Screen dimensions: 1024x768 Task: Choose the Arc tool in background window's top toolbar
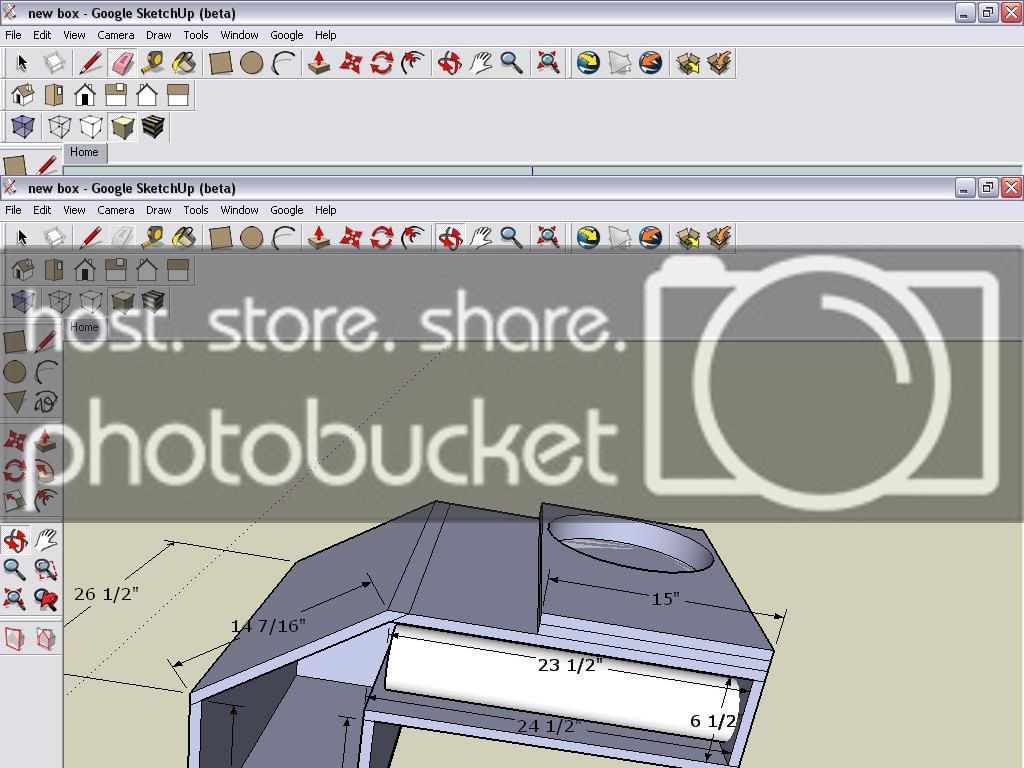[x=283, y=63]
